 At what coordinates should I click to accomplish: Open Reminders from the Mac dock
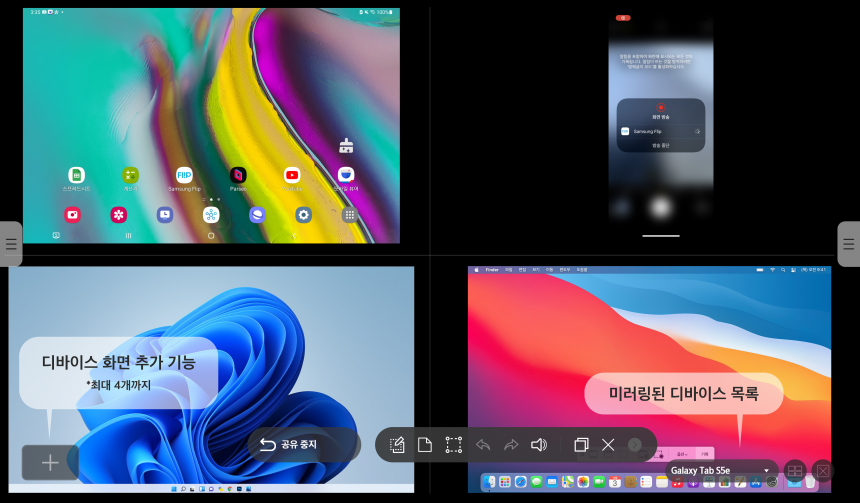click(646, 482)
